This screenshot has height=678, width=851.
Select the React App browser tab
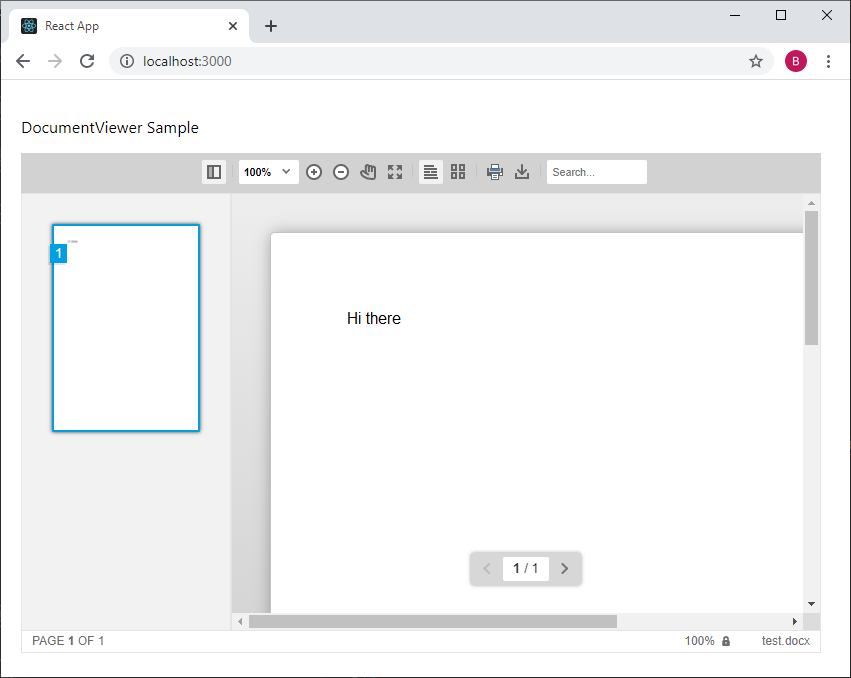pyautogui.click(x=129, y=26)
